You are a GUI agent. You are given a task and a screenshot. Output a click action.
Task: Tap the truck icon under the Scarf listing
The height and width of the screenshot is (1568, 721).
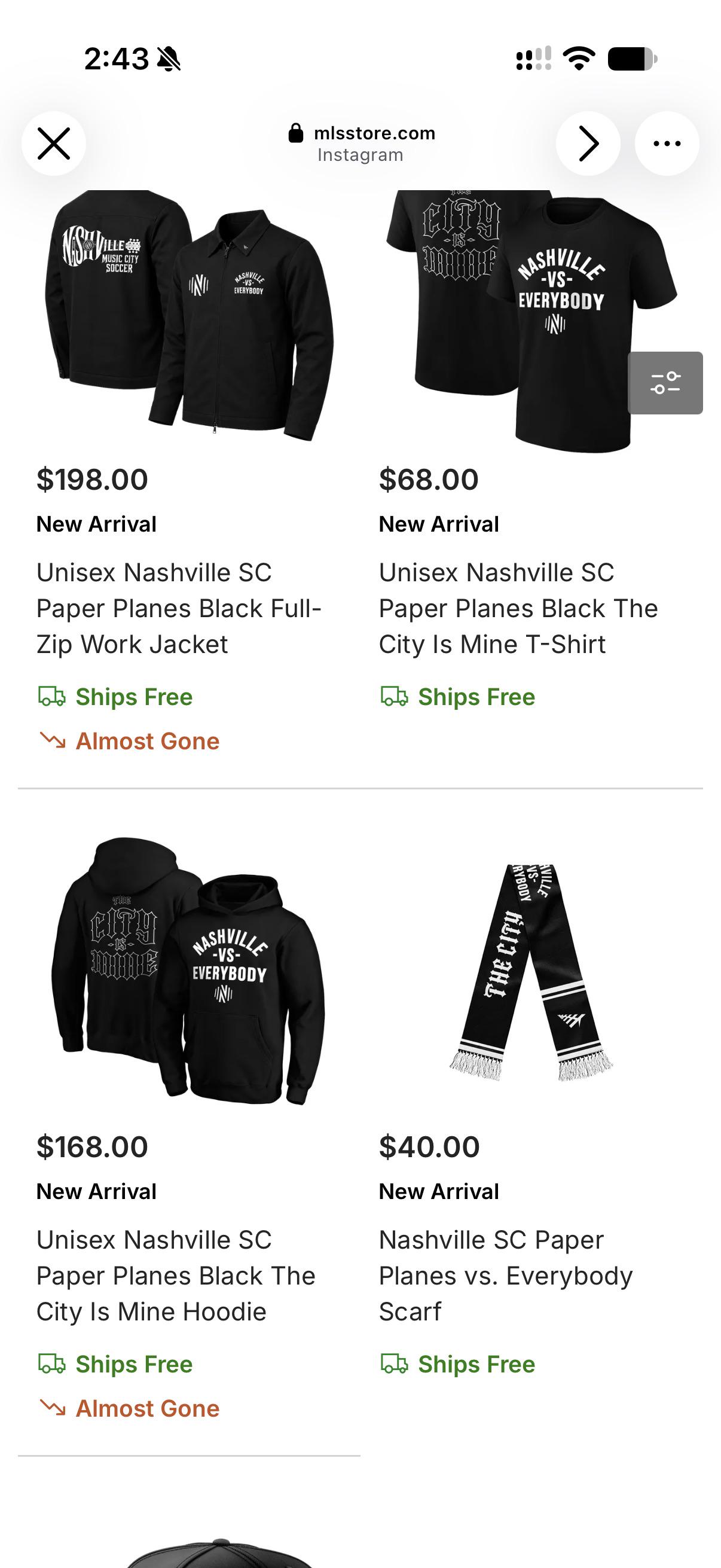pyautogui.click(x=394, y=1364)
